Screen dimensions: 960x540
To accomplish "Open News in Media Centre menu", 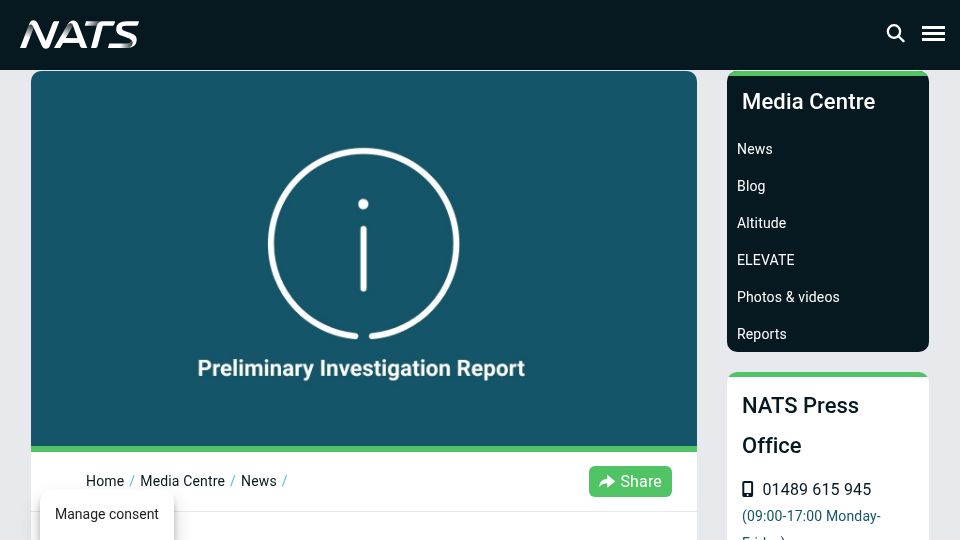I will (754, 149).
